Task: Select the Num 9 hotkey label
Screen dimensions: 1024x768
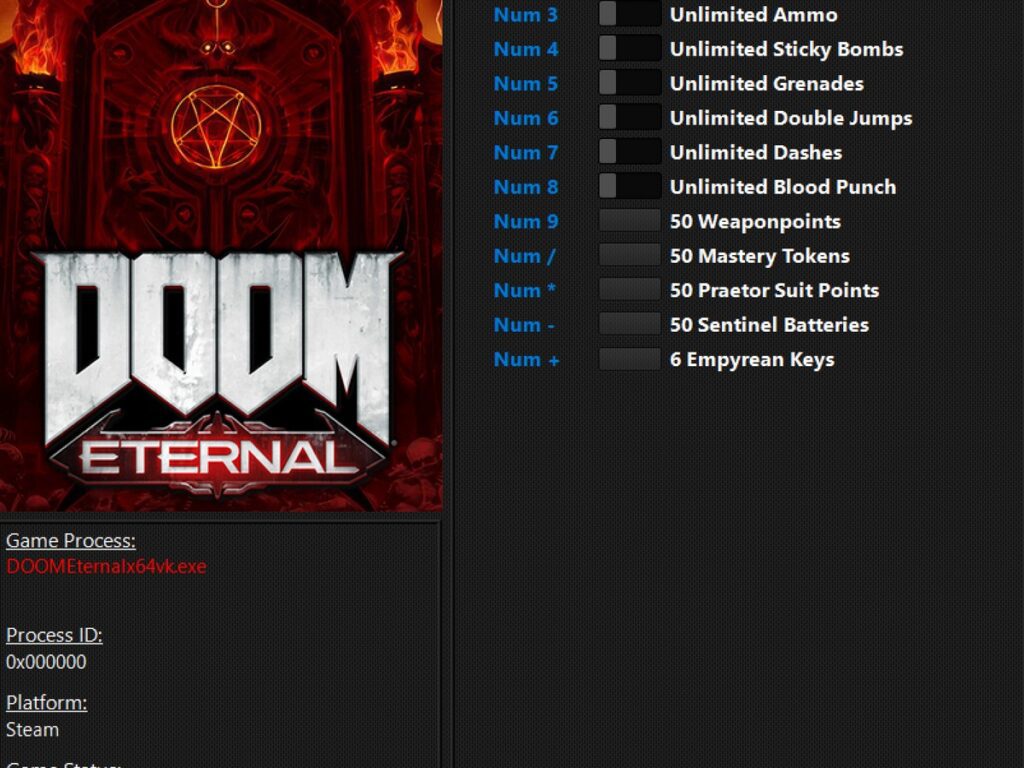Action: [x=526, y=221]
